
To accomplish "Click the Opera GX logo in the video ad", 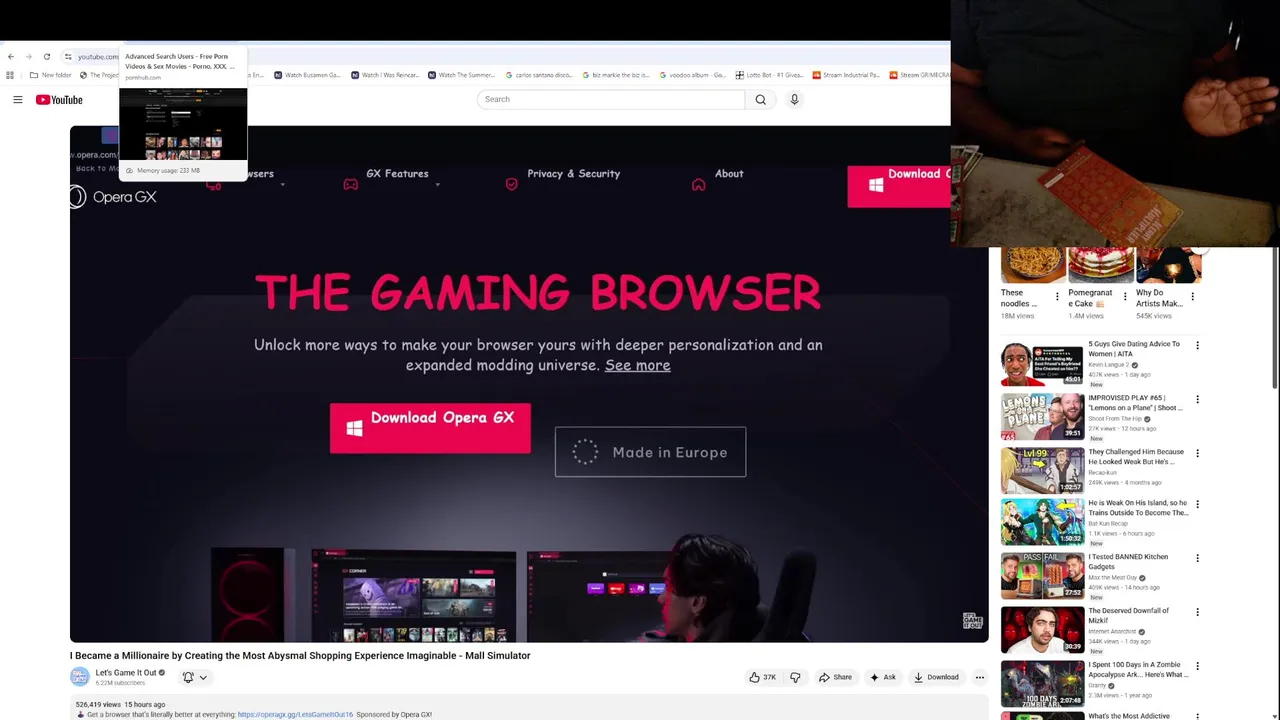I will (x=113, y=197).
